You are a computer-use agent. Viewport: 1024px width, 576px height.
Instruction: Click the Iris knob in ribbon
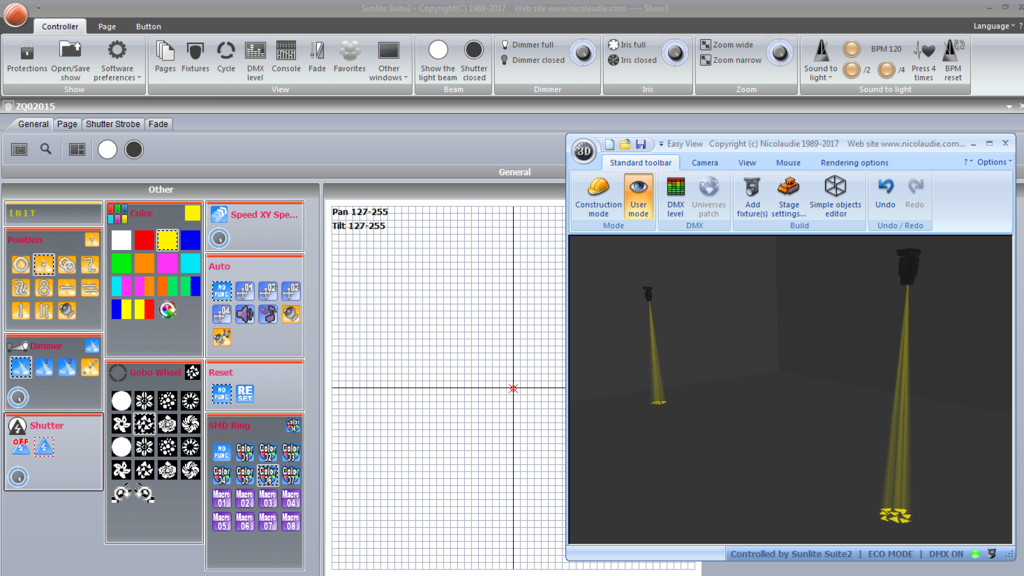675,53
